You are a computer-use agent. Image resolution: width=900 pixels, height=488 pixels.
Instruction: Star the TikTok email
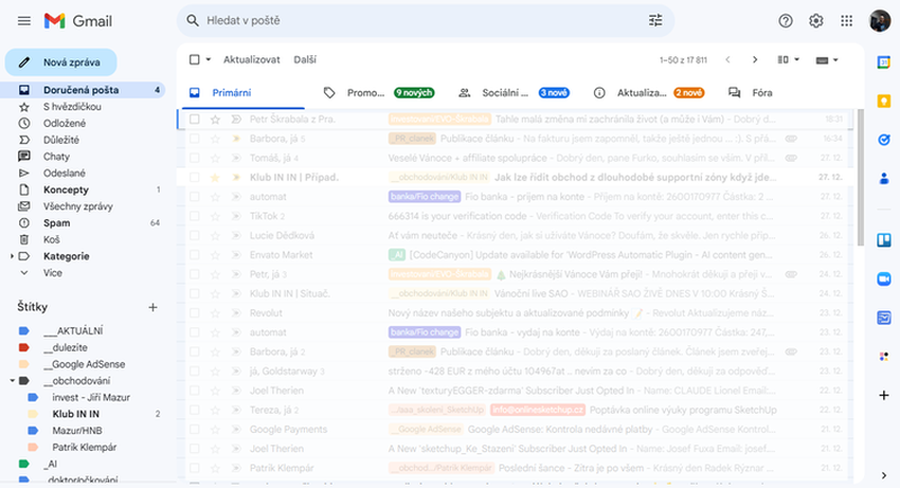coord(215,216)
